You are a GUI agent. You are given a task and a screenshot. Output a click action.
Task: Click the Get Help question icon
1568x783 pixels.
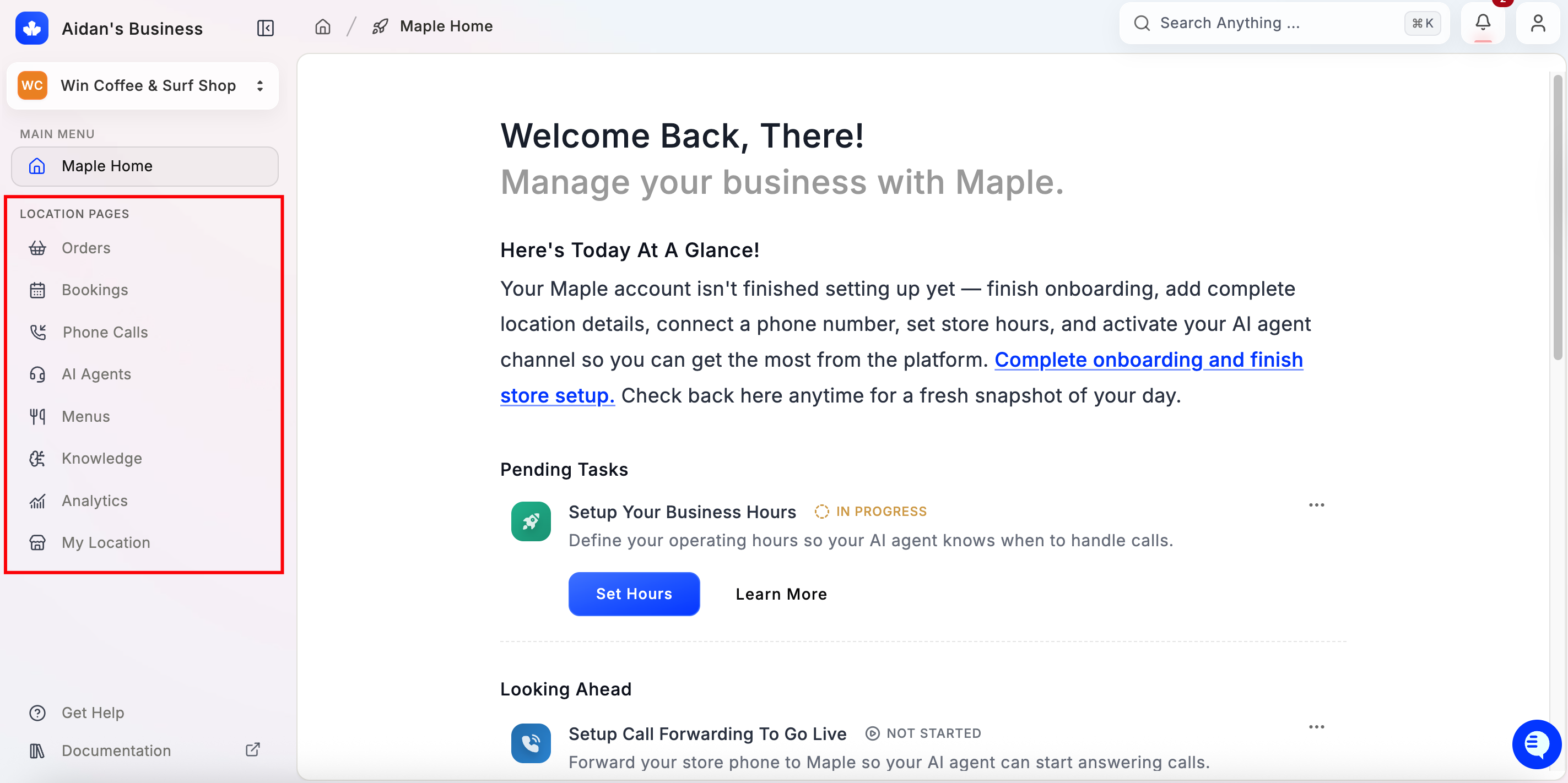(x=37, y=713)
